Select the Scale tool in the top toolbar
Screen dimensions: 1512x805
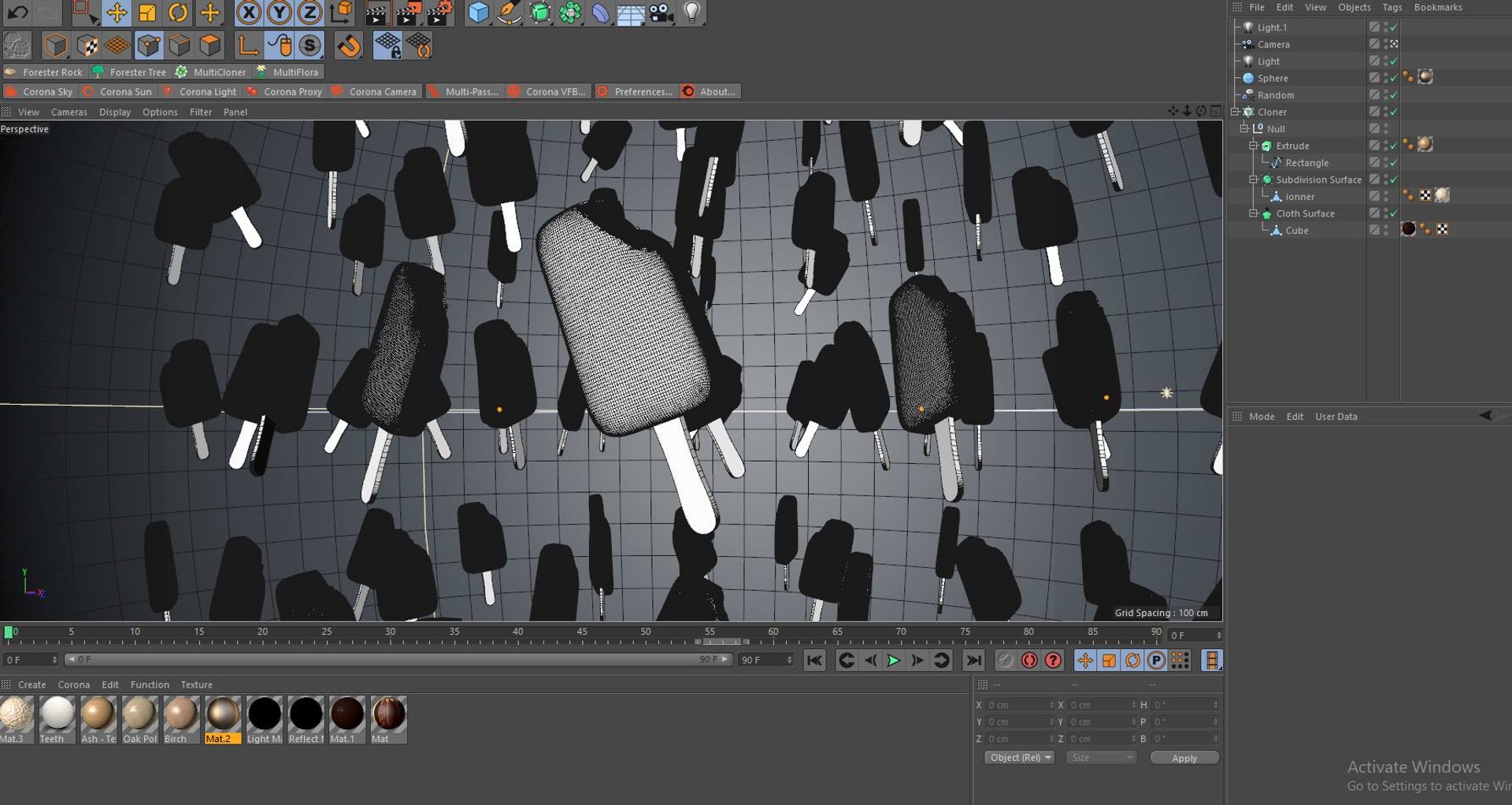(147, 12)
